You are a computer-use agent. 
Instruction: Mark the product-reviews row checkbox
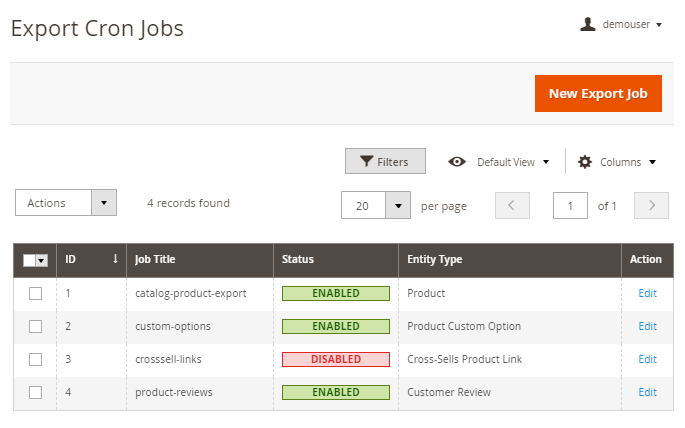coord(35,392)
